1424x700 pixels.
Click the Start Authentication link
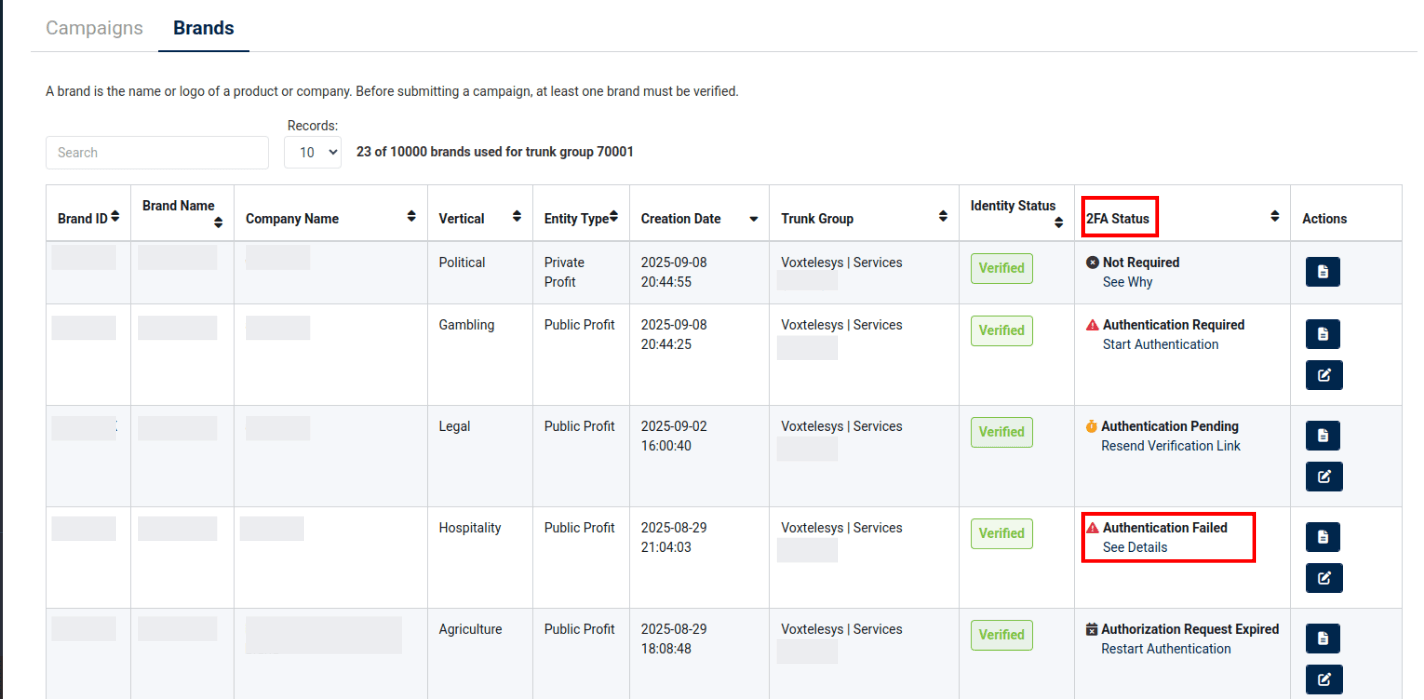(x=1160, y=345)
